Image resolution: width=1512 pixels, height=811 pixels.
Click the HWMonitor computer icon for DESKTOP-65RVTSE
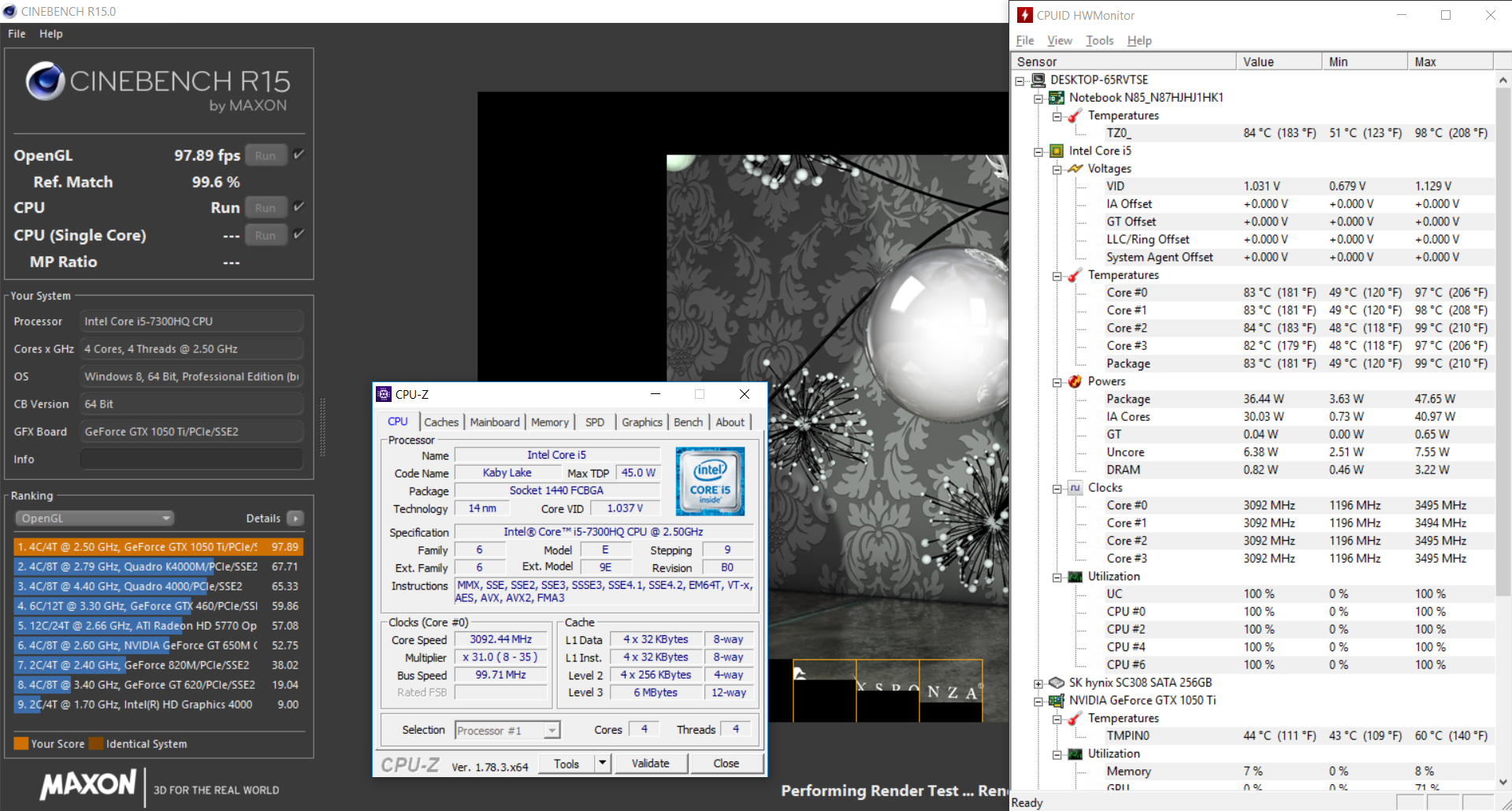(x=1038, y=80)
